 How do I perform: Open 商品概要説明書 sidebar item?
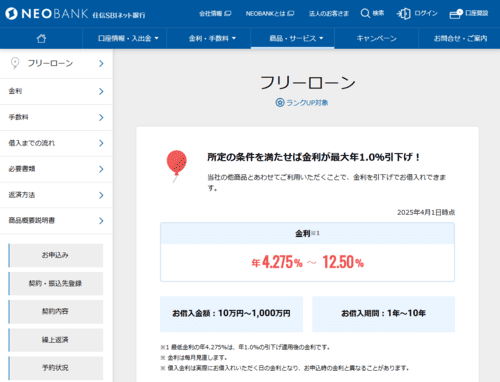[56, 221]
